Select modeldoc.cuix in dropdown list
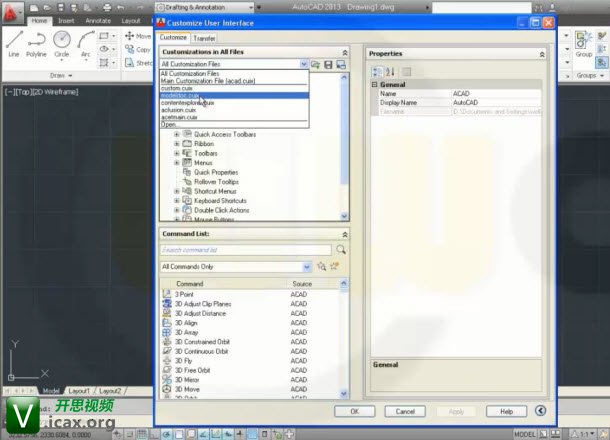The image size is (610, 440). [x=234, y=96]
